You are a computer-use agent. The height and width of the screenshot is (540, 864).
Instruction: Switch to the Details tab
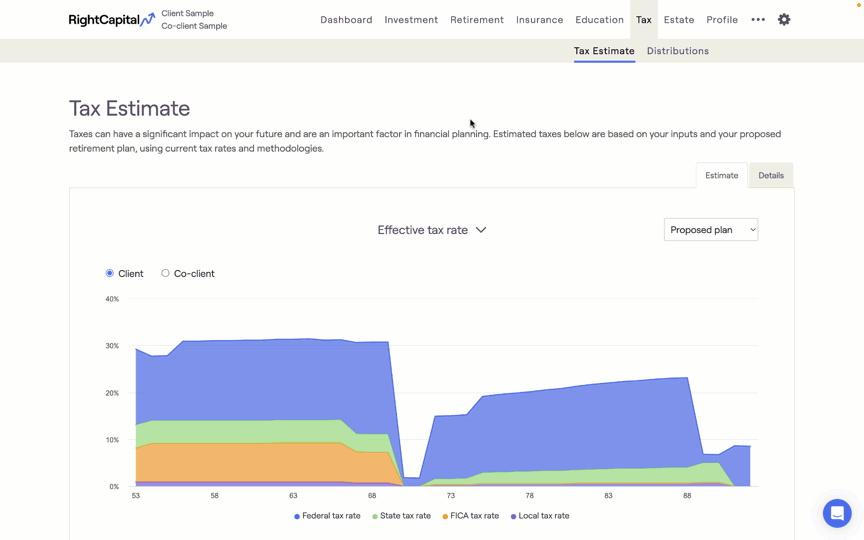click(x=770, y=175)
